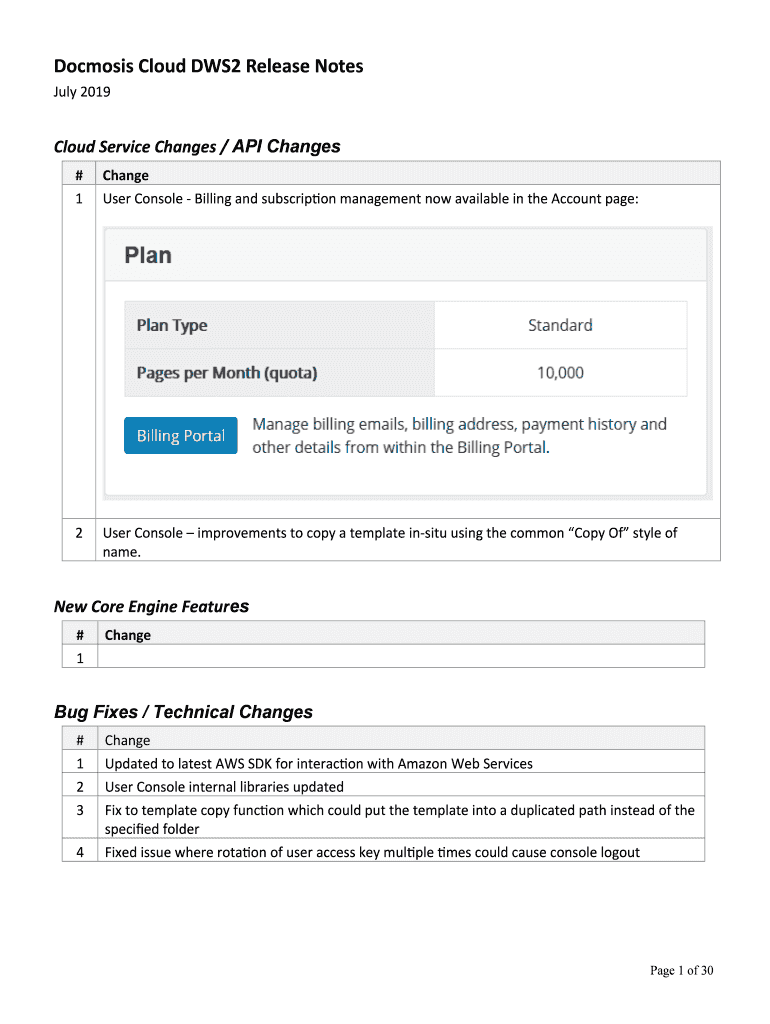Click the Plan heading in the screenshot
This screenshot has width=770, height=1024.
tap(148, 256)
